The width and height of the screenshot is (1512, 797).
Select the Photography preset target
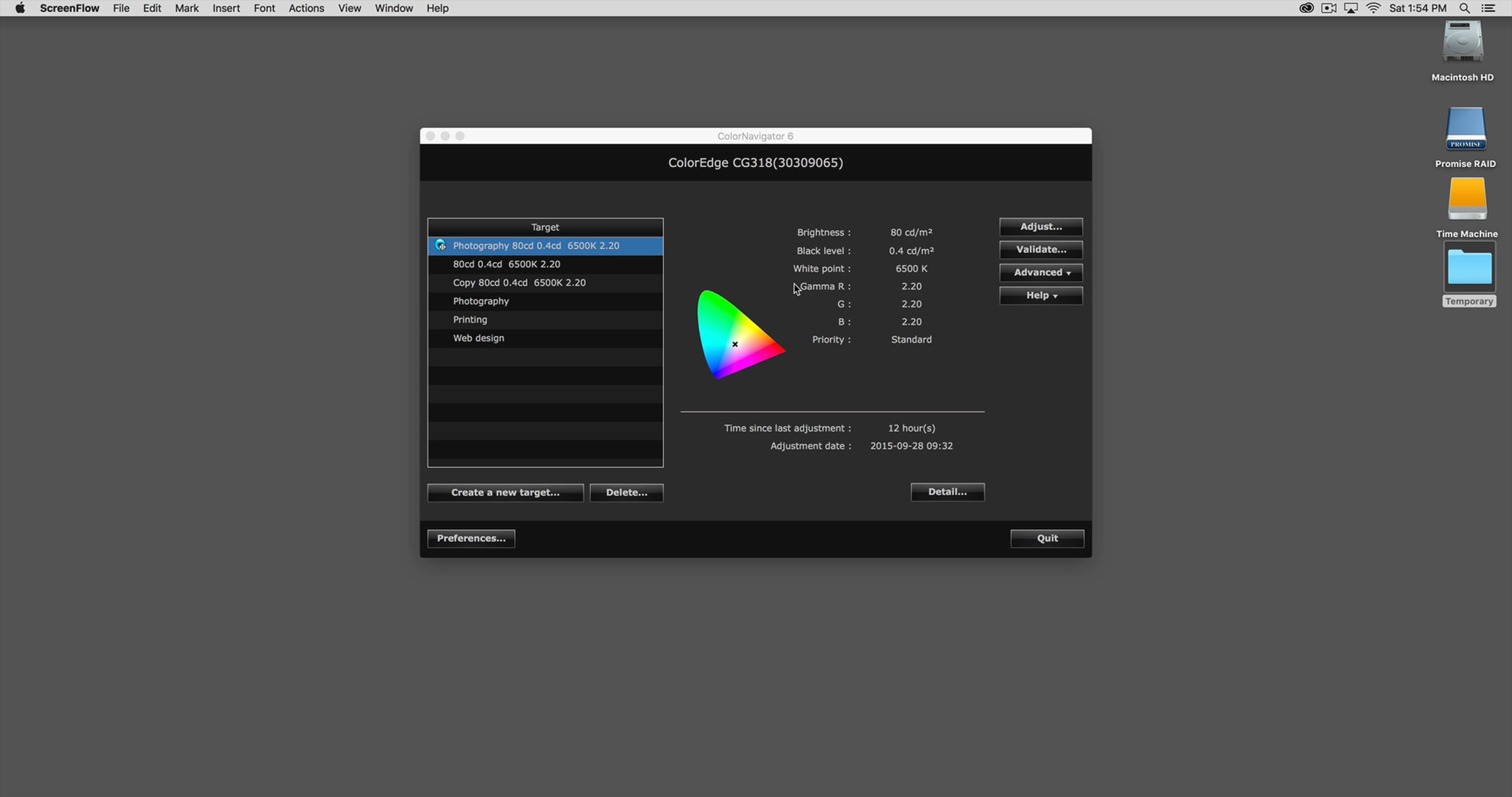point(546,301)
